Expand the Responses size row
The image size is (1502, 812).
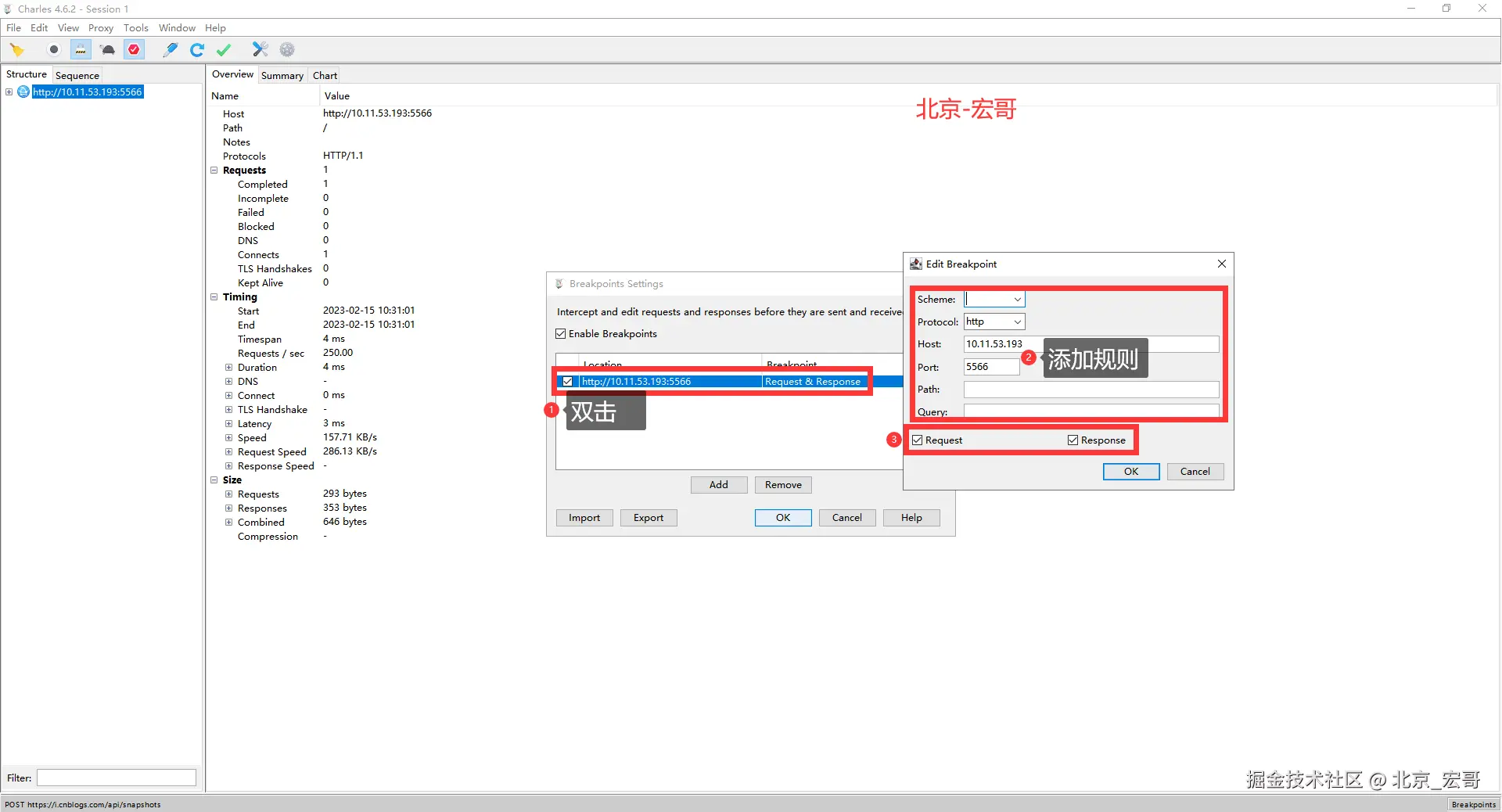tap(229, 508)
